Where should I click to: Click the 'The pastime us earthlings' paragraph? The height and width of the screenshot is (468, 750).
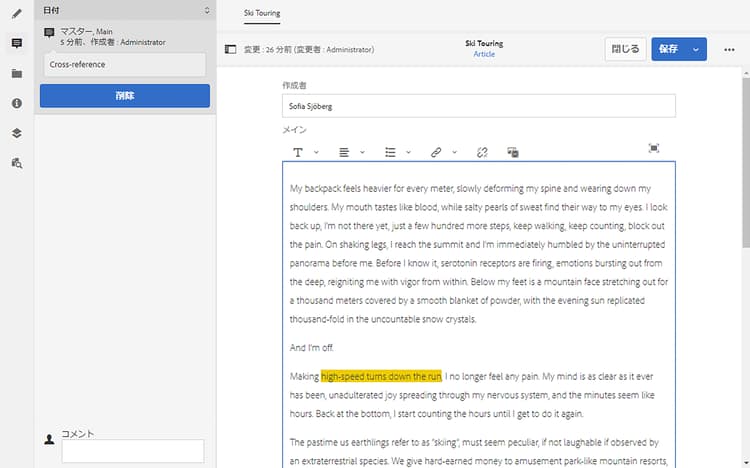tap(478, 452)
